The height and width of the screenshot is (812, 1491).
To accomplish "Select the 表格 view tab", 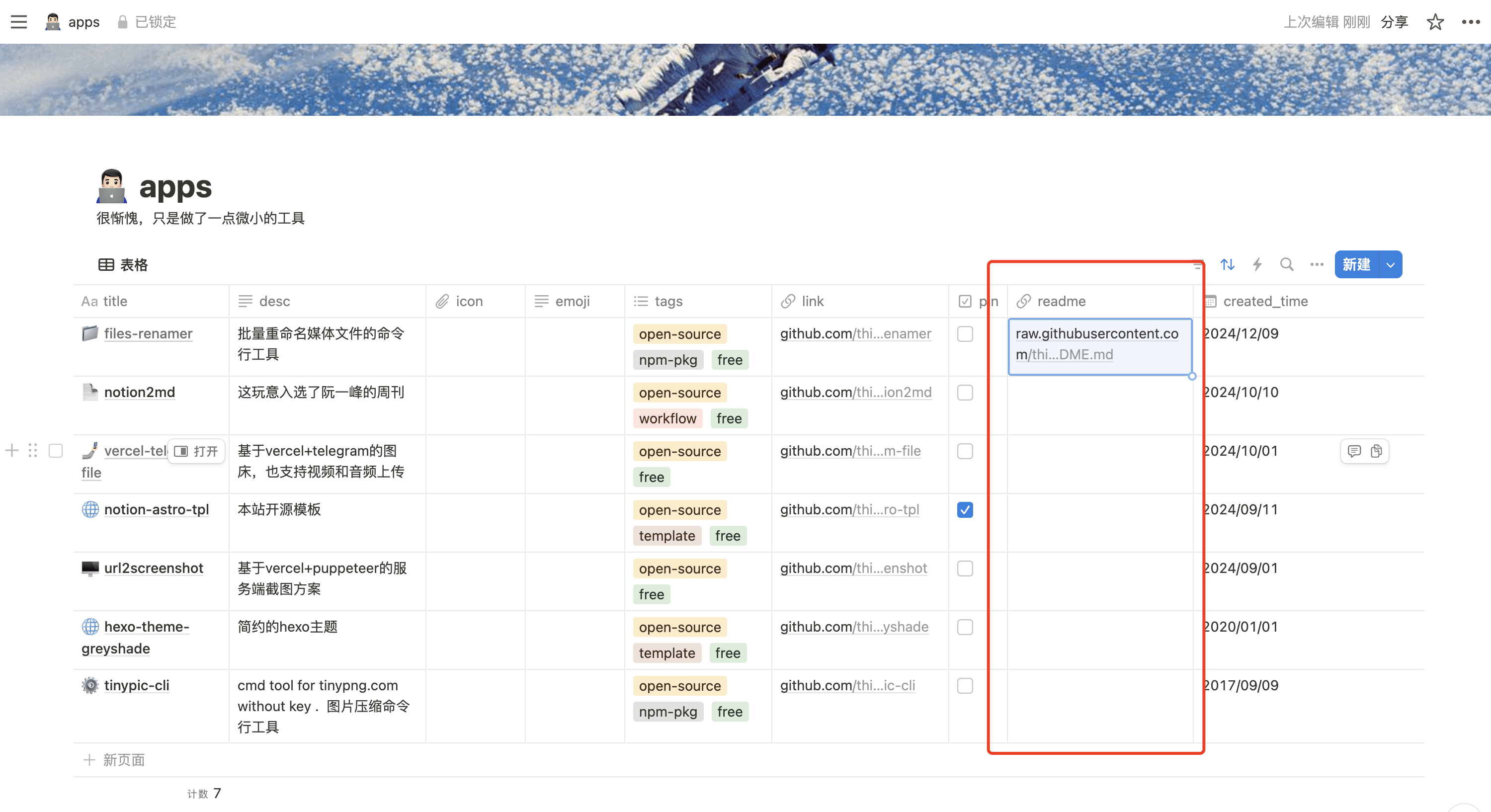I will [123, 264].
